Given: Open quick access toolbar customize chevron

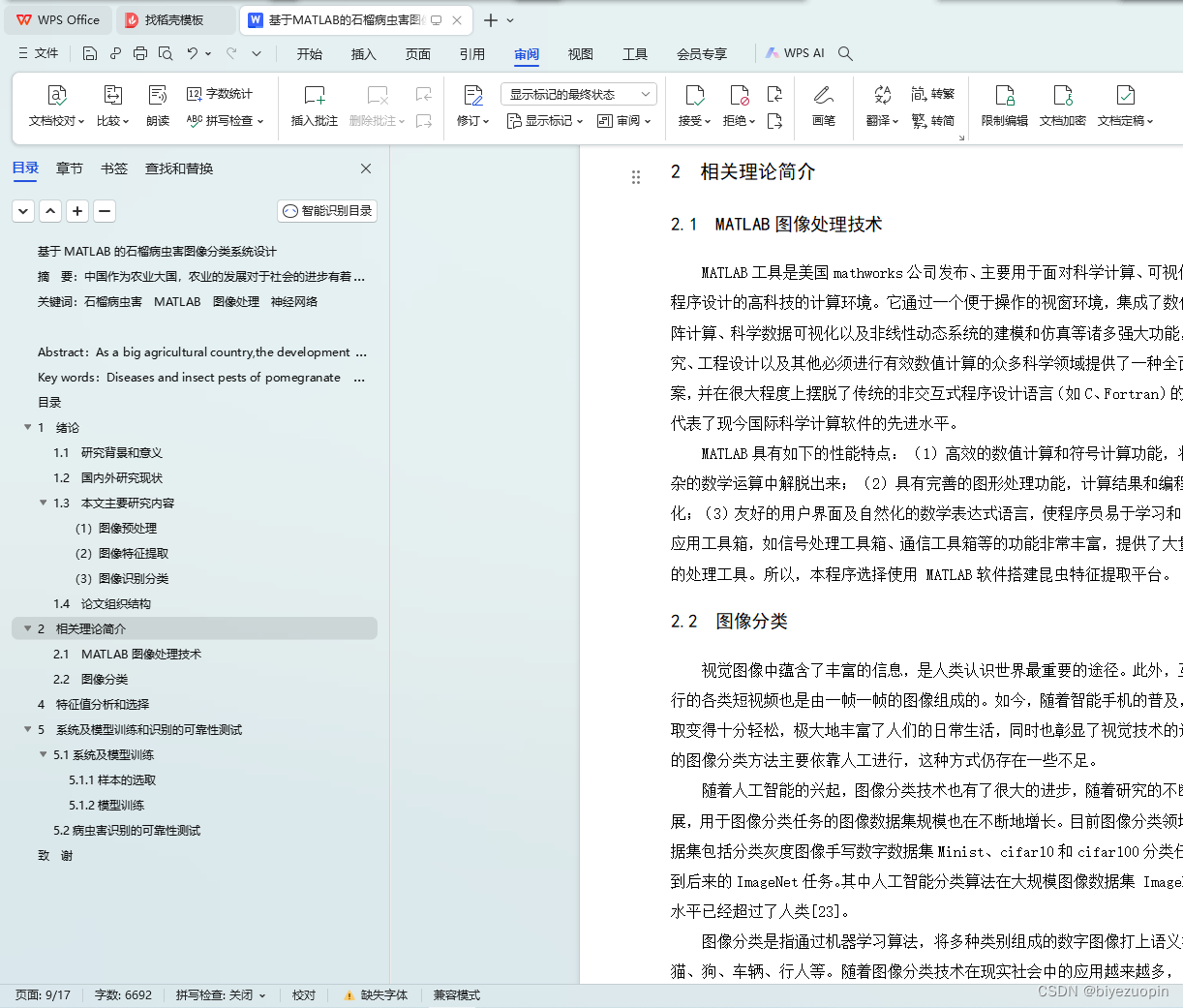Looking at the screenshot, I should (x=257, y=53).
